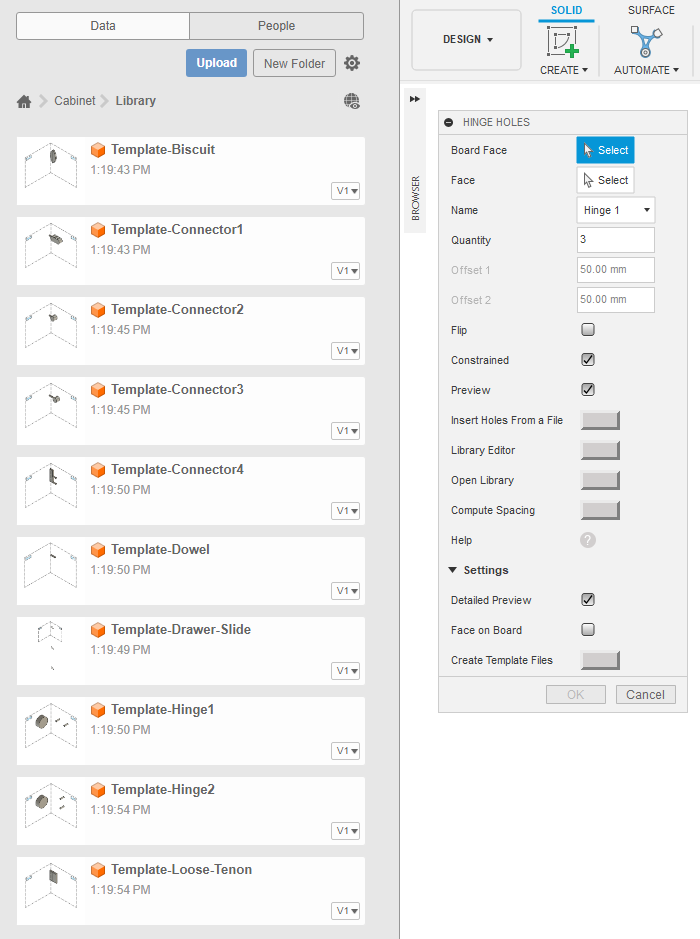
Task: Open version dropdown for Template-Biscuit
Action: click(x=347, y=191)
